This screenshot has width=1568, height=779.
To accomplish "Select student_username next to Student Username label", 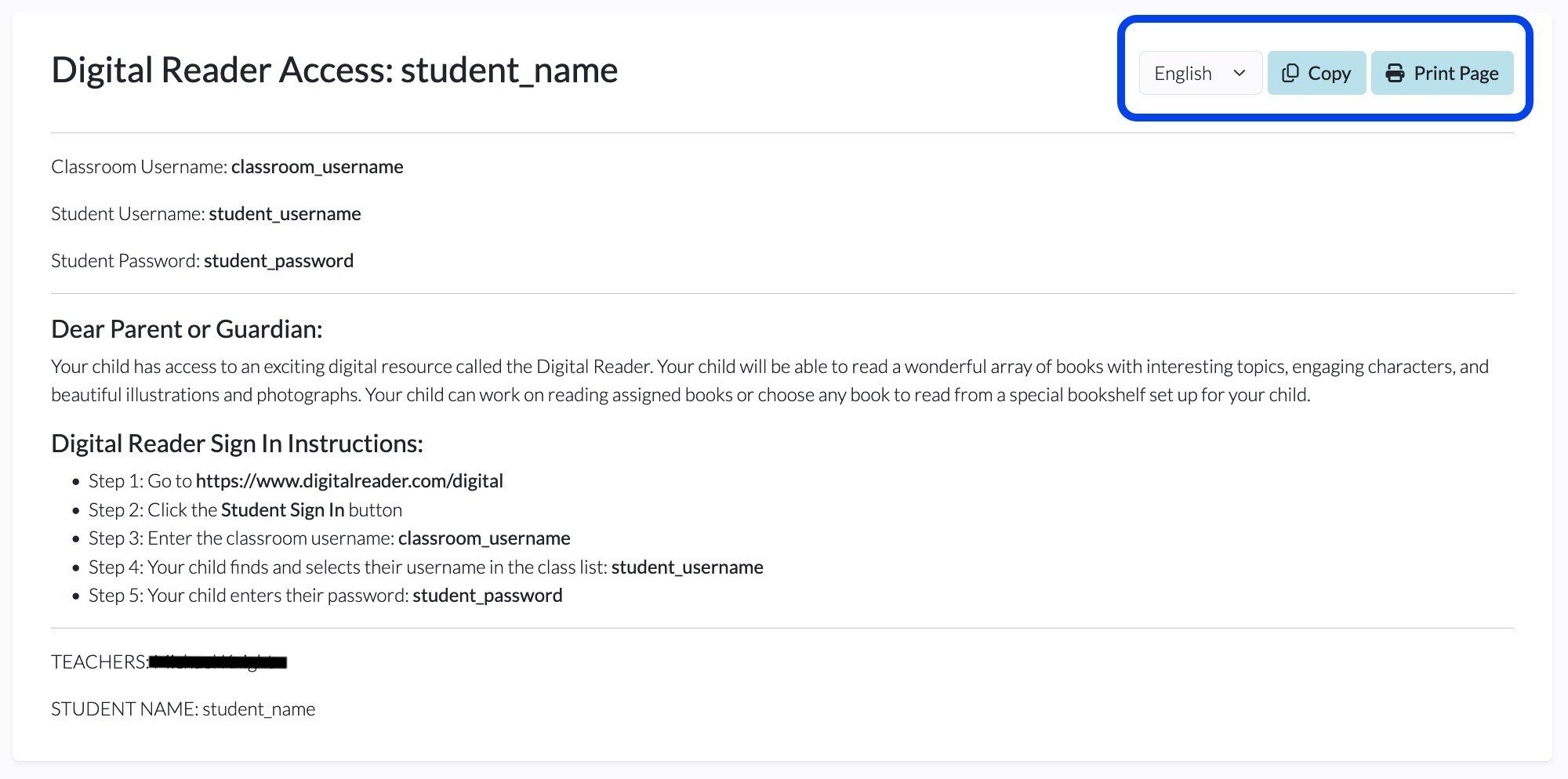I will [x=285, y=214].
